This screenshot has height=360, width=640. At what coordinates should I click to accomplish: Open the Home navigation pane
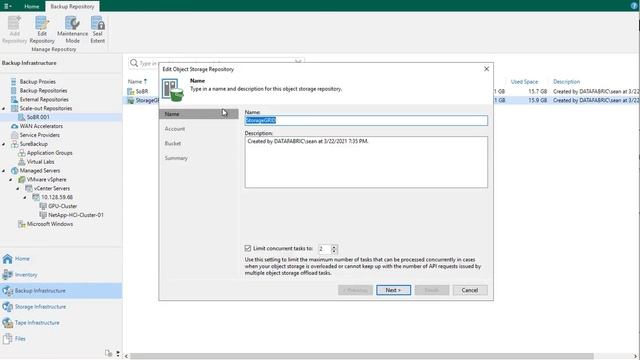pyautogui.click(x=61, y=259)
